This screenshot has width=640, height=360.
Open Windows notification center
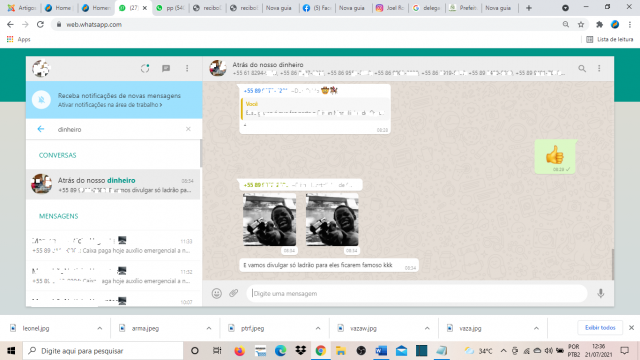tap(624, 351)
